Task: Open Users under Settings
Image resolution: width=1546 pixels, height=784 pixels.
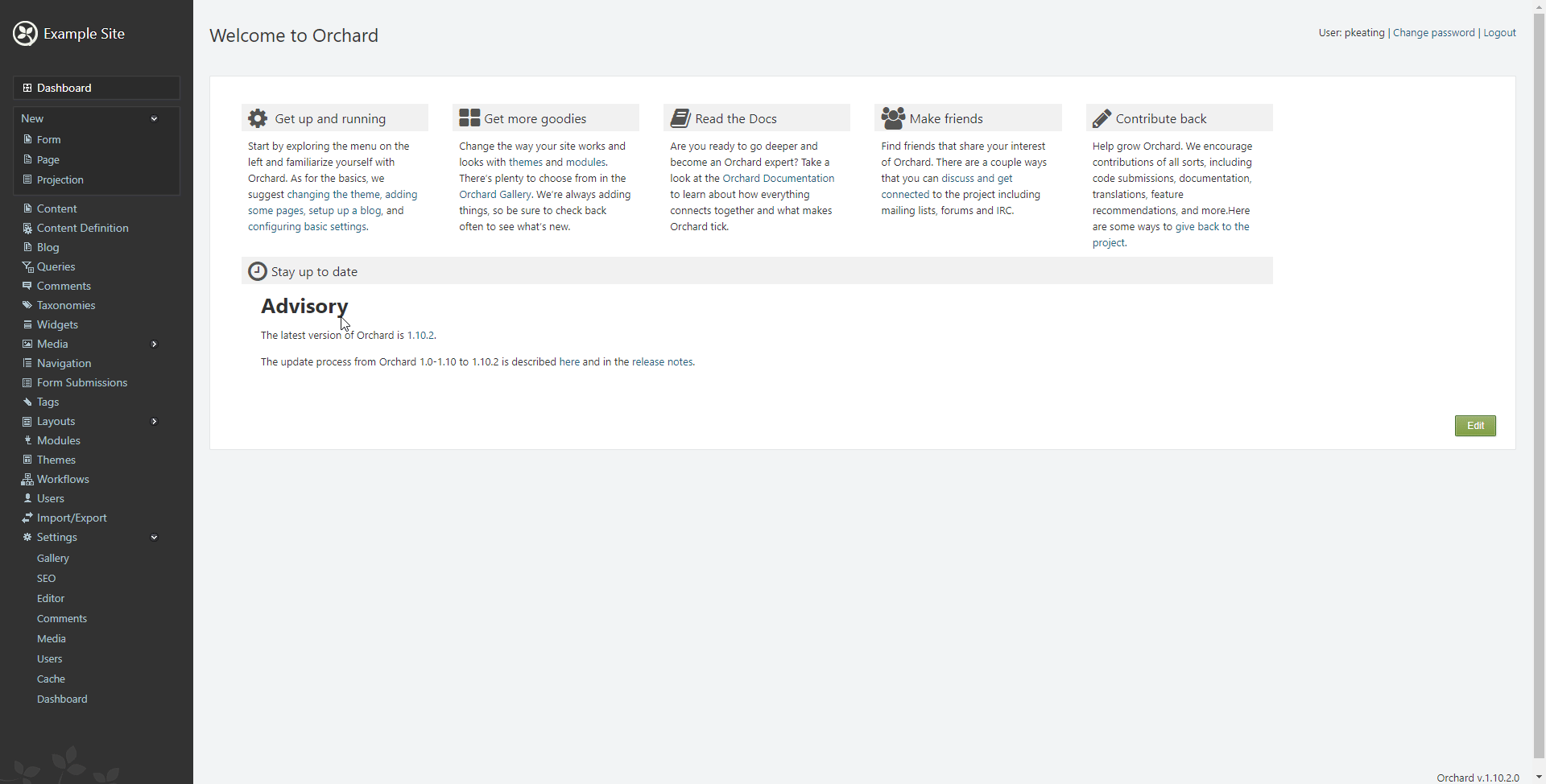Action: click(x=50, y=658)
